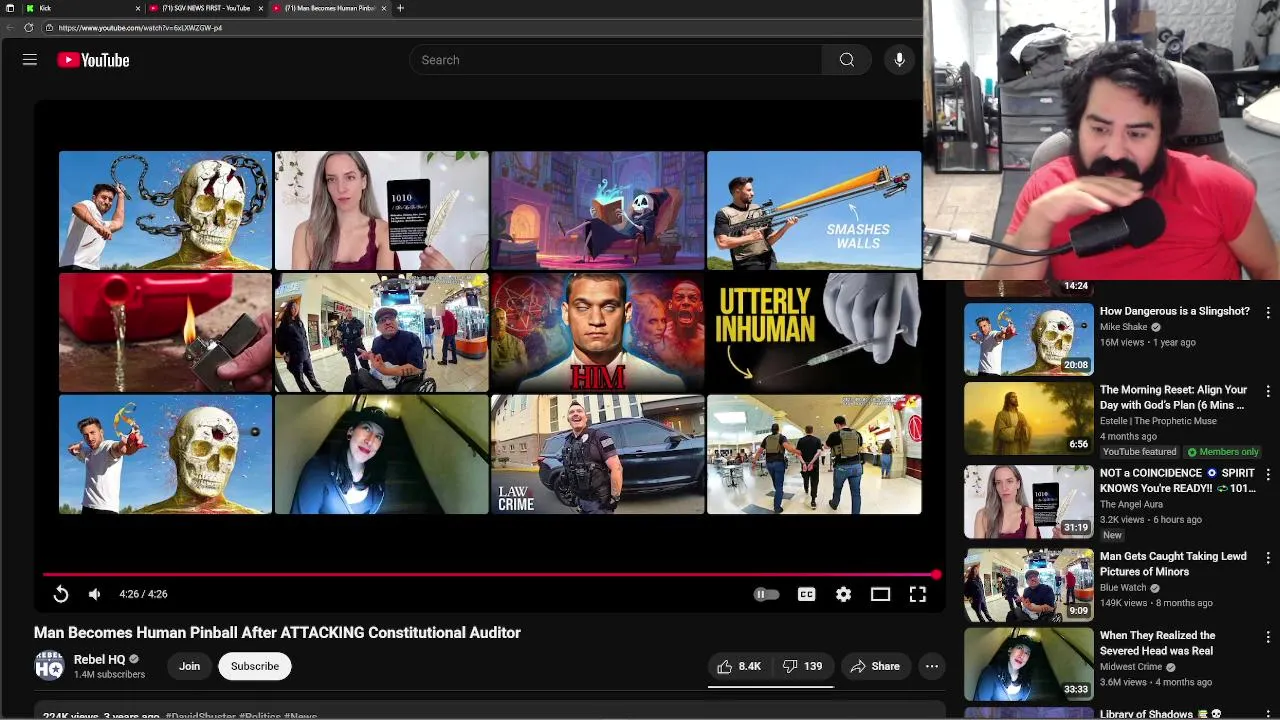Click the search magnifier button
The width and height of the screenshot is (1280, 720).
point(847,60)
